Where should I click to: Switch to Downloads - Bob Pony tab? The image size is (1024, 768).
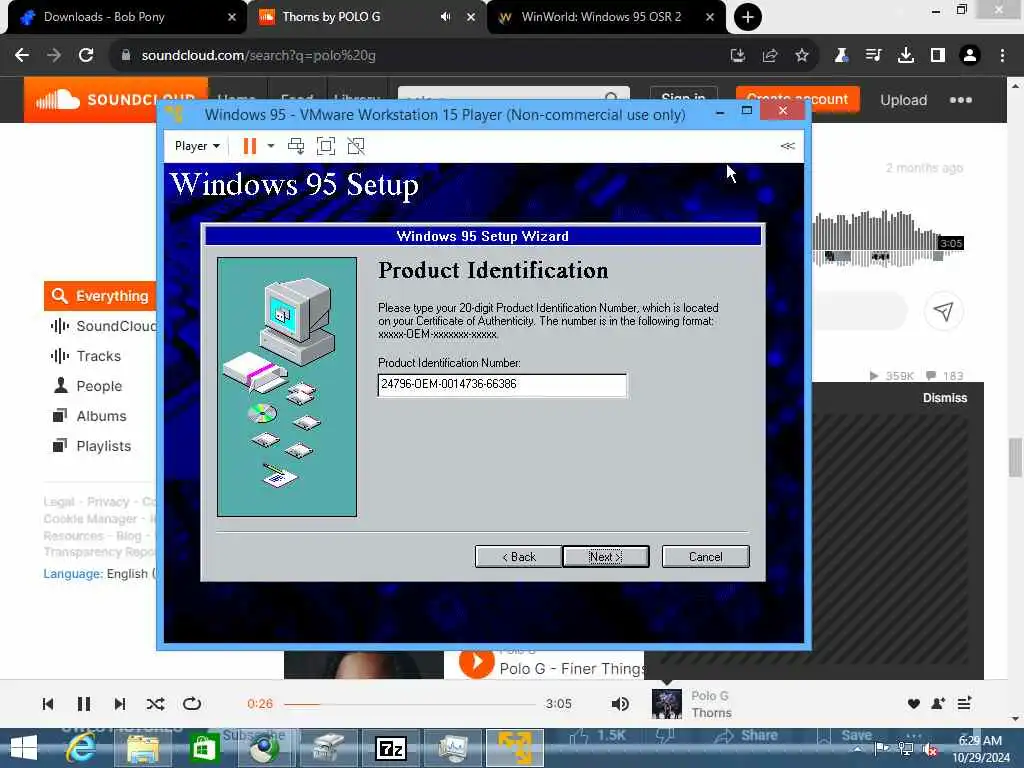tap(125, 17)
